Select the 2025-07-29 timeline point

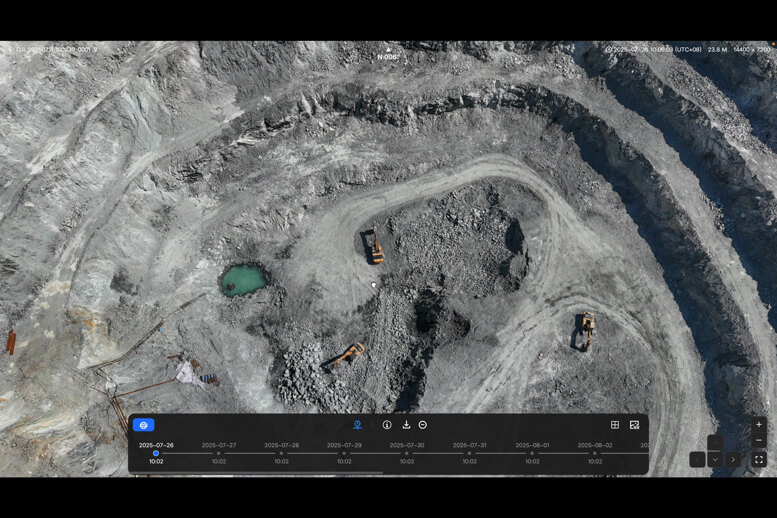coord(344,453)
